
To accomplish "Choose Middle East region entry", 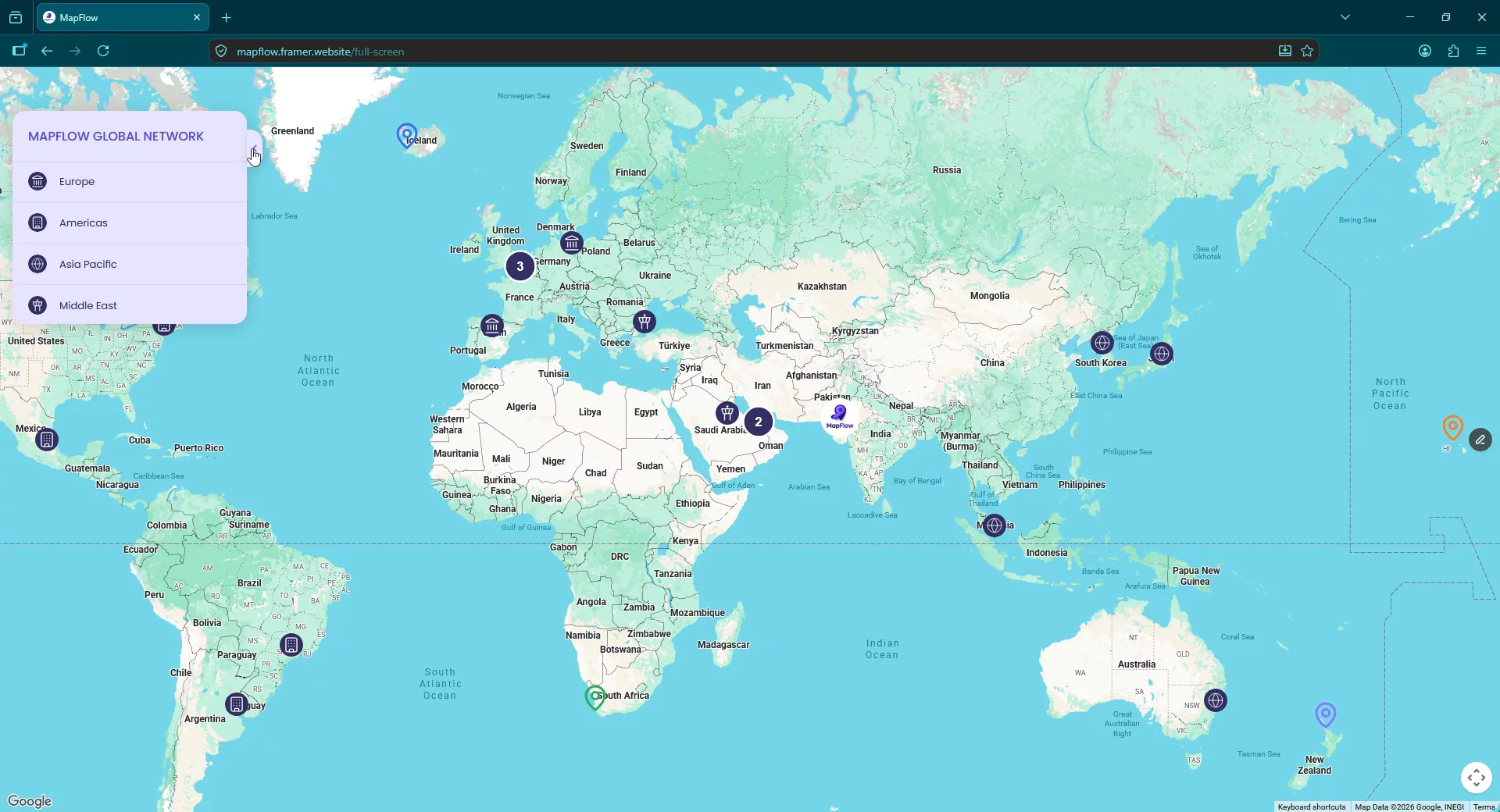I will point(130,306).
